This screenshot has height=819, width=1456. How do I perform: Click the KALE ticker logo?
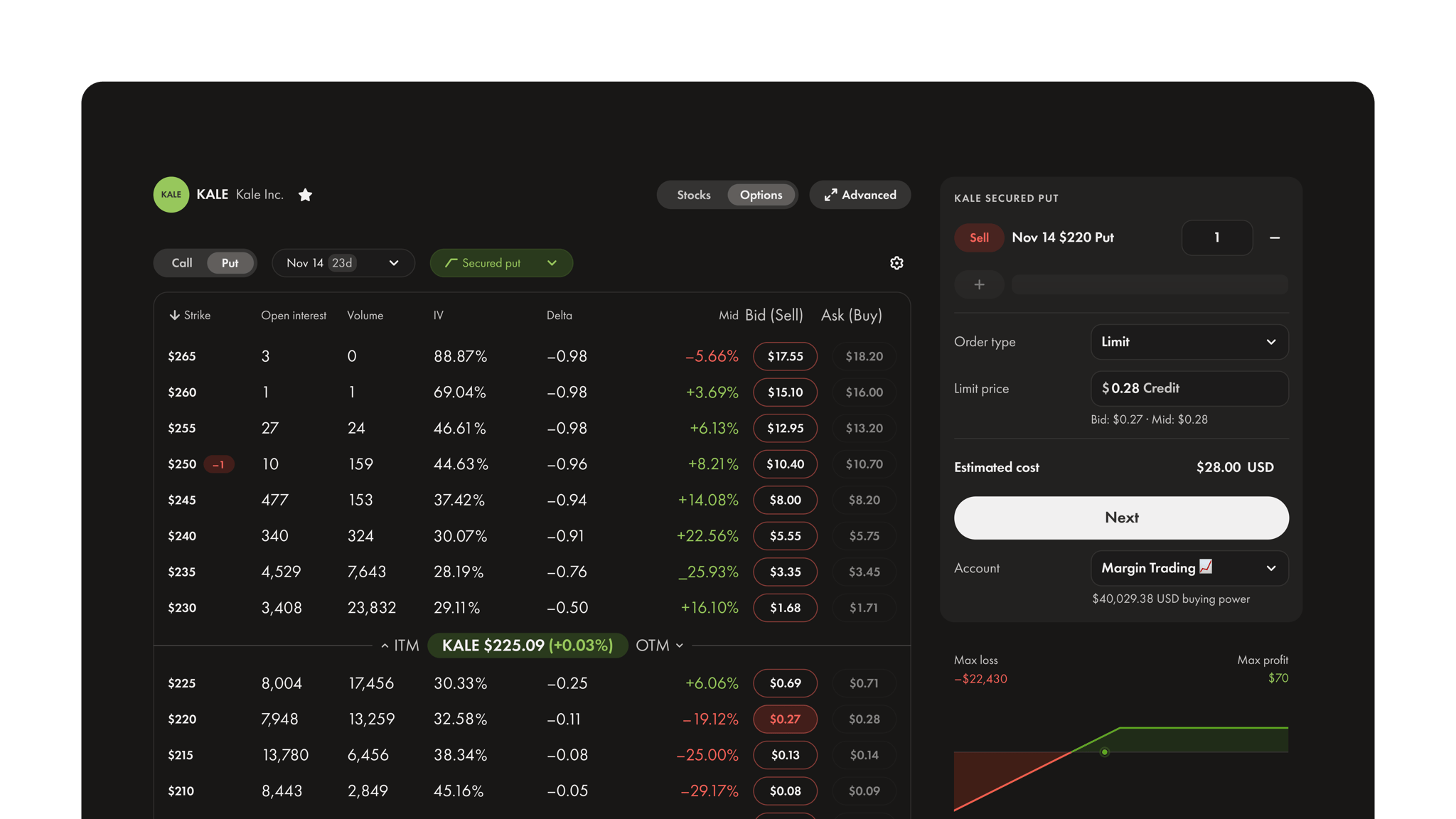(x=171, y=195)
